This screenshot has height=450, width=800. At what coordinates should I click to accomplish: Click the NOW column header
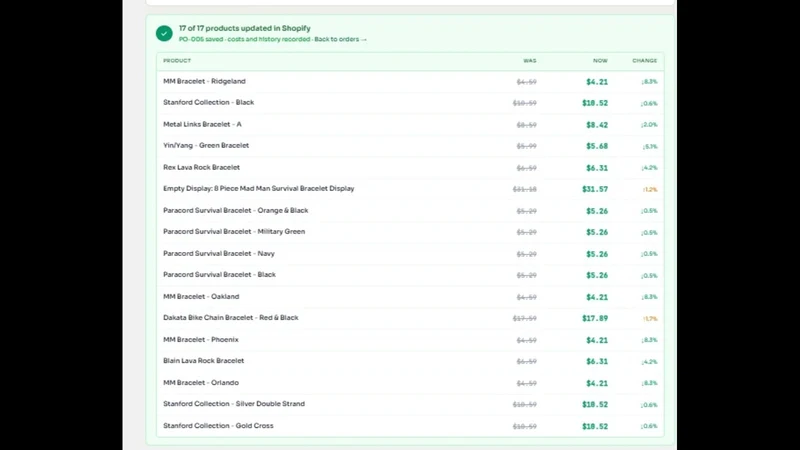pos(600,61)
